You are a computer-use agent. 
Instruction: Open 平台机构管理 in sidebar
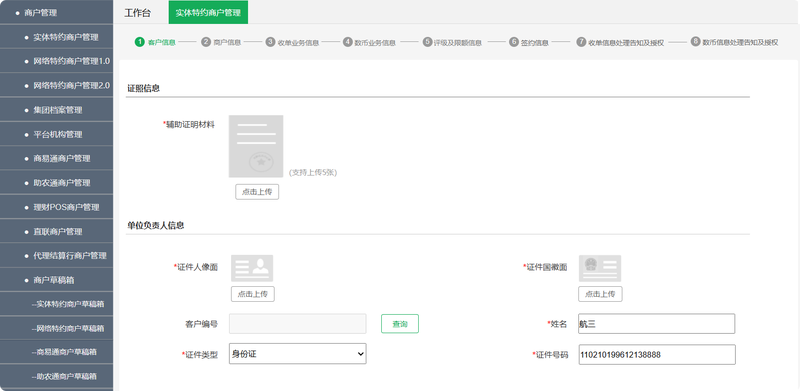(57, 135)
